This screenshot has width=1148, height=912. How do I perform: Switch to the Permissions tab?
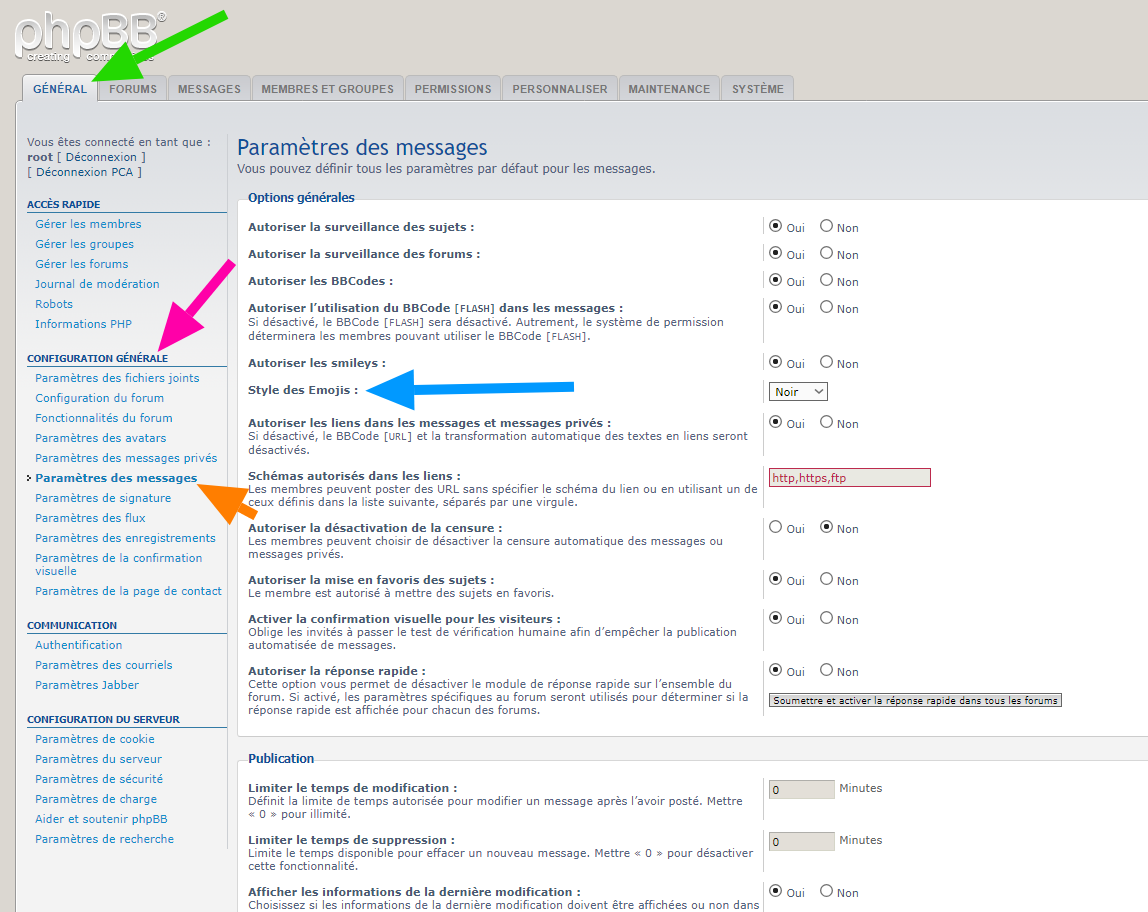pyautogui.click(x=453, y=89)
